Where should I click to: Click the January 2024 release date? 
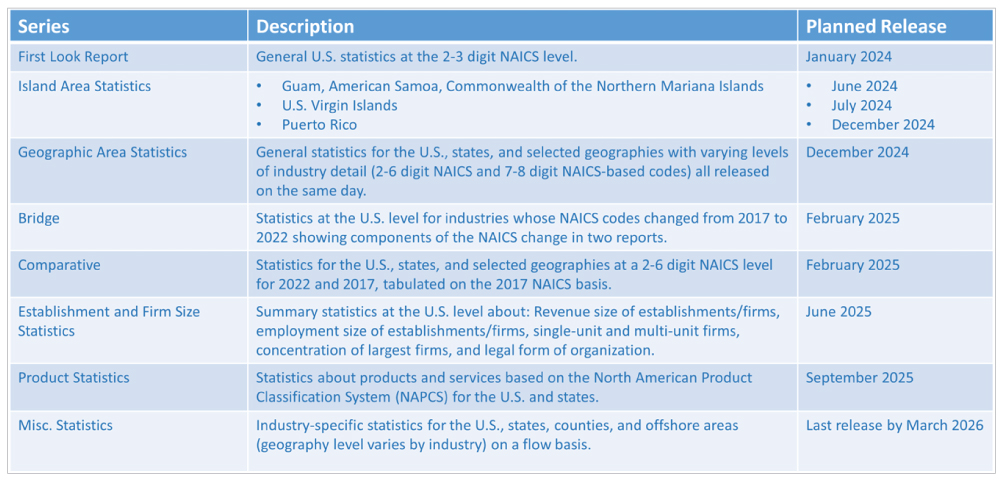848,57
